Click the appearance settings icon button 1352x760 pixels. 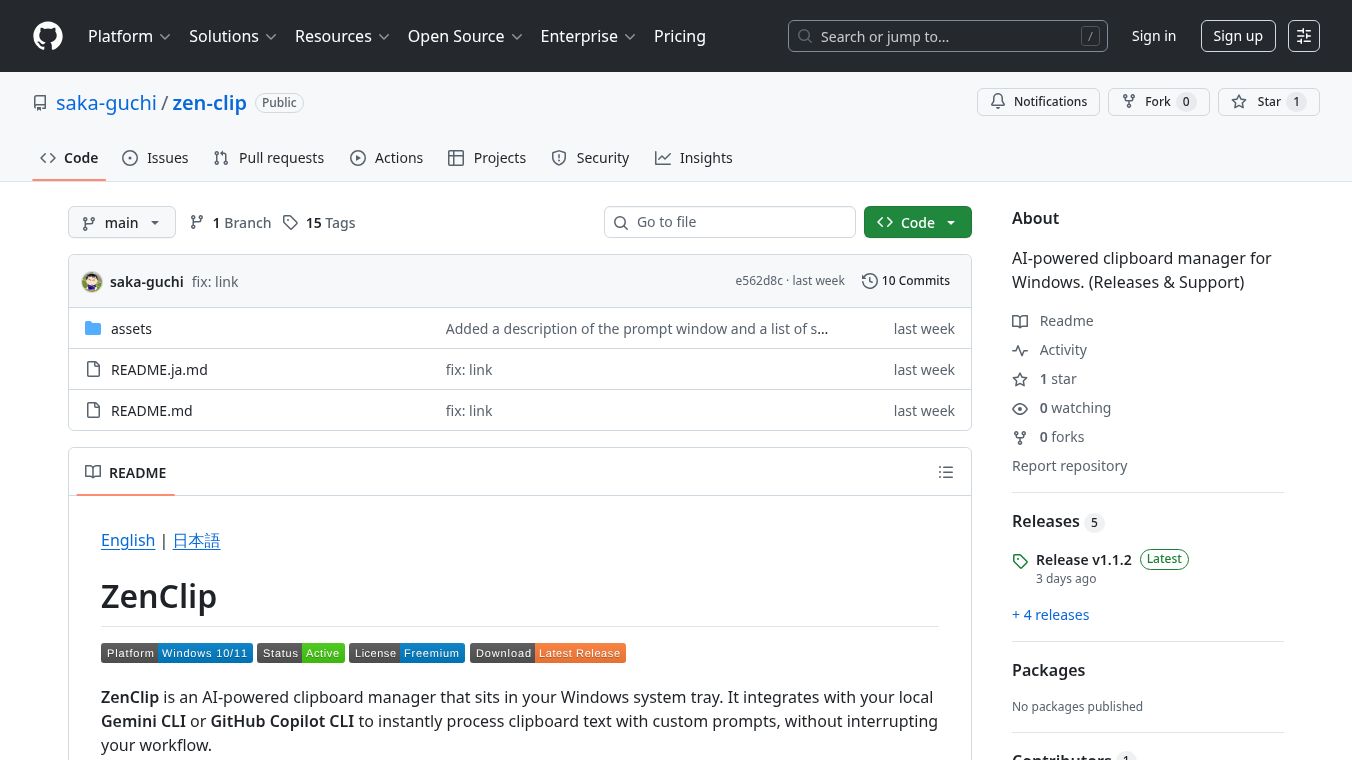click(x=1303, y=36)
